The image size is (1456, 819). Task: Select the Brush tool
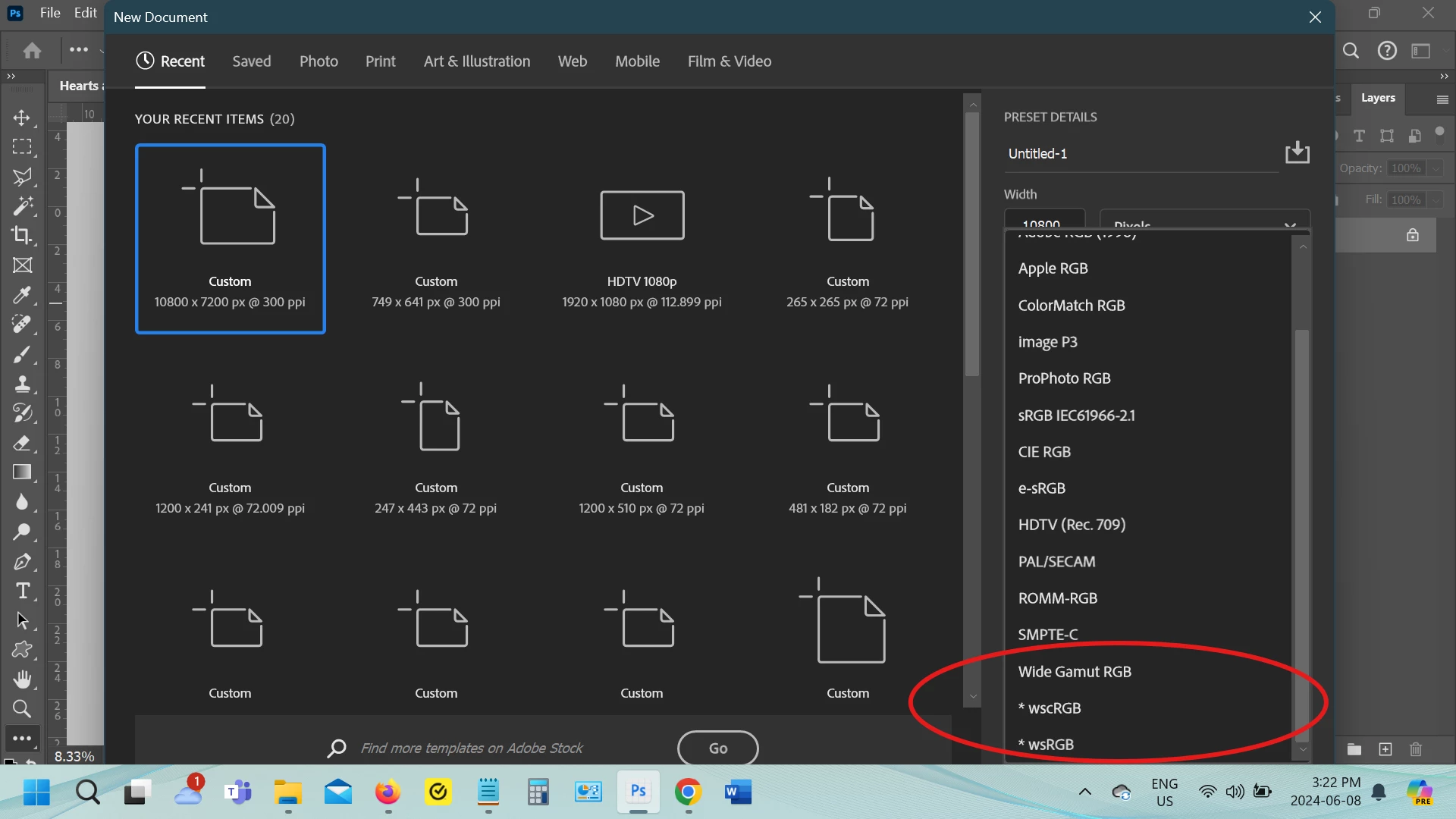22,354
